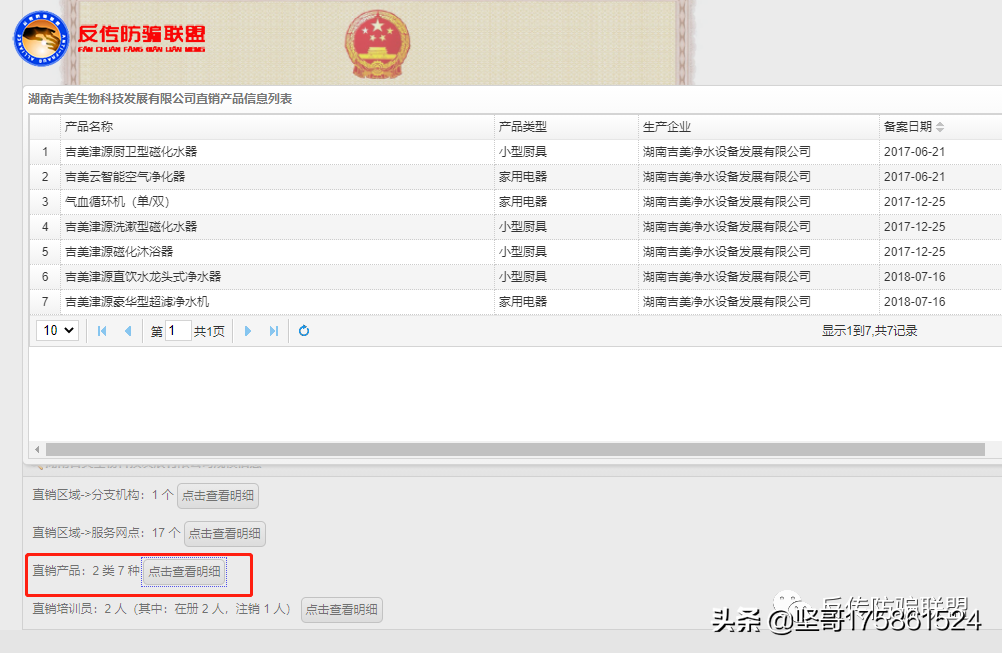Click 小型厨具 in row 5
The height and width of the screenshot is (653, 1002).
[523, 252]
